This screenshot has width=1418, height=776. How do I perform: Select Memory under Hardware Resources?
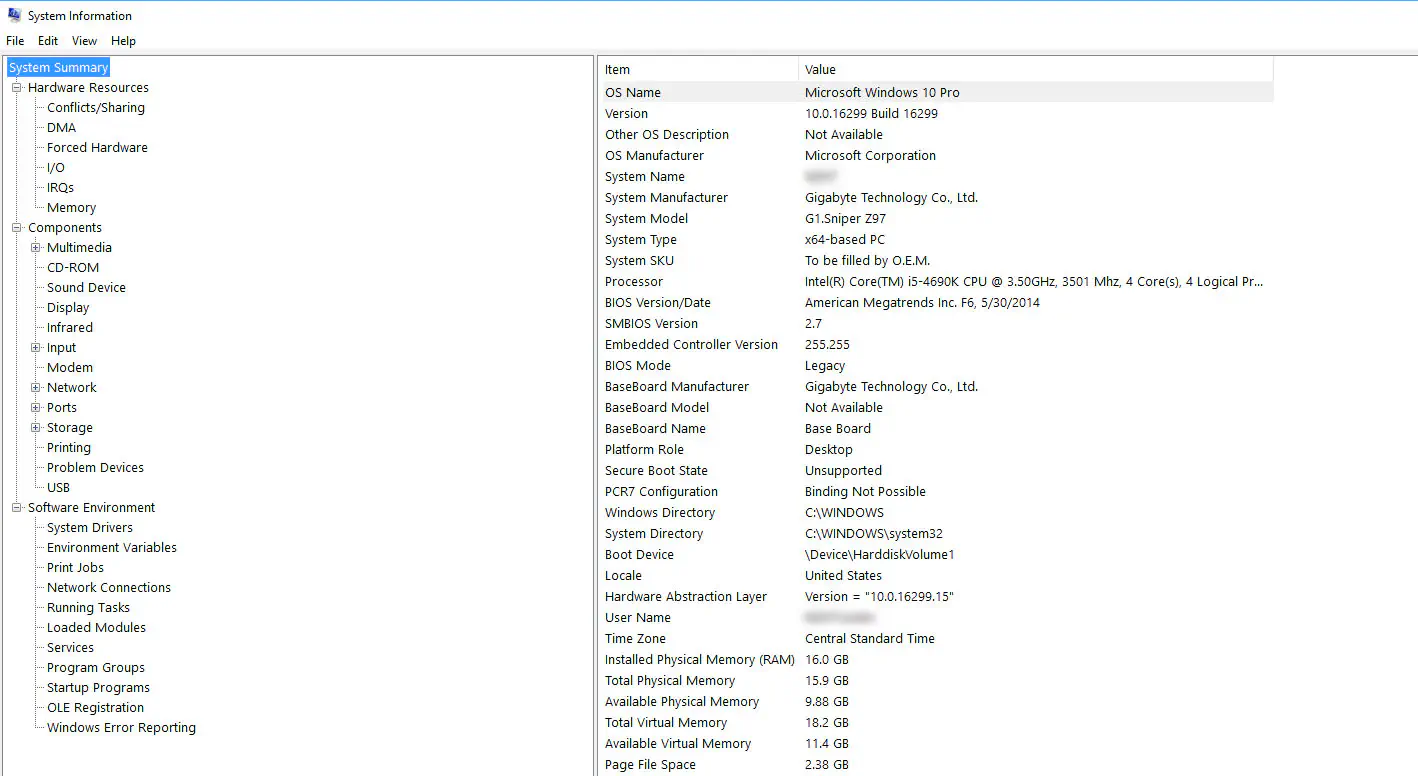click(x=71, y=207)
